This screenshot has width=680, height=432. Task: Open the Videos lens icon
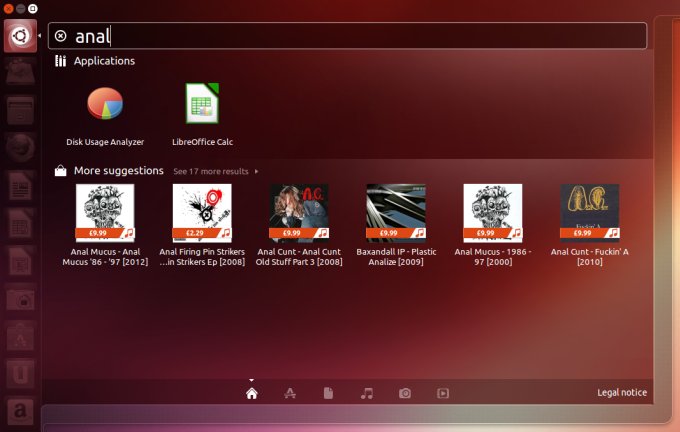(x=442, y=393)
